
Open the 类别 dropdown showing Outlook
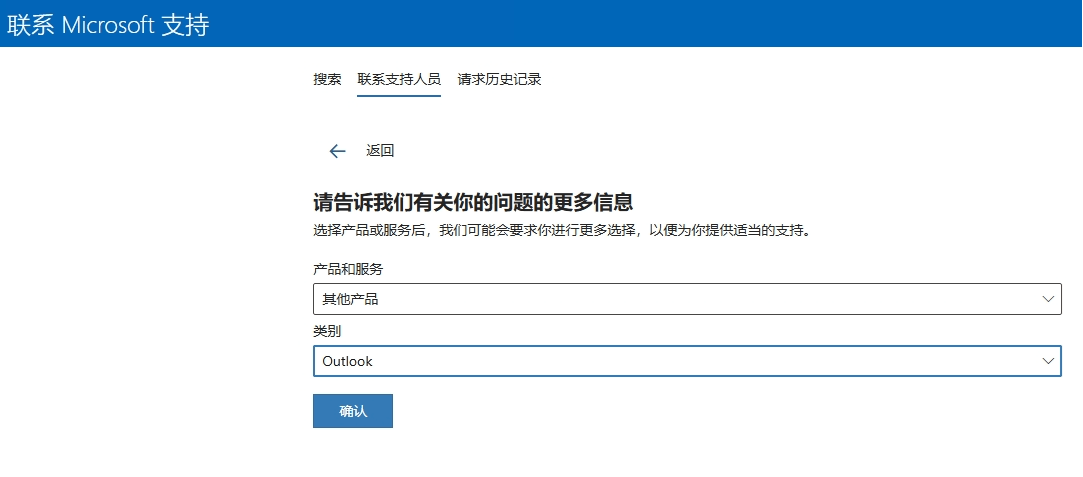click(687, 361)
